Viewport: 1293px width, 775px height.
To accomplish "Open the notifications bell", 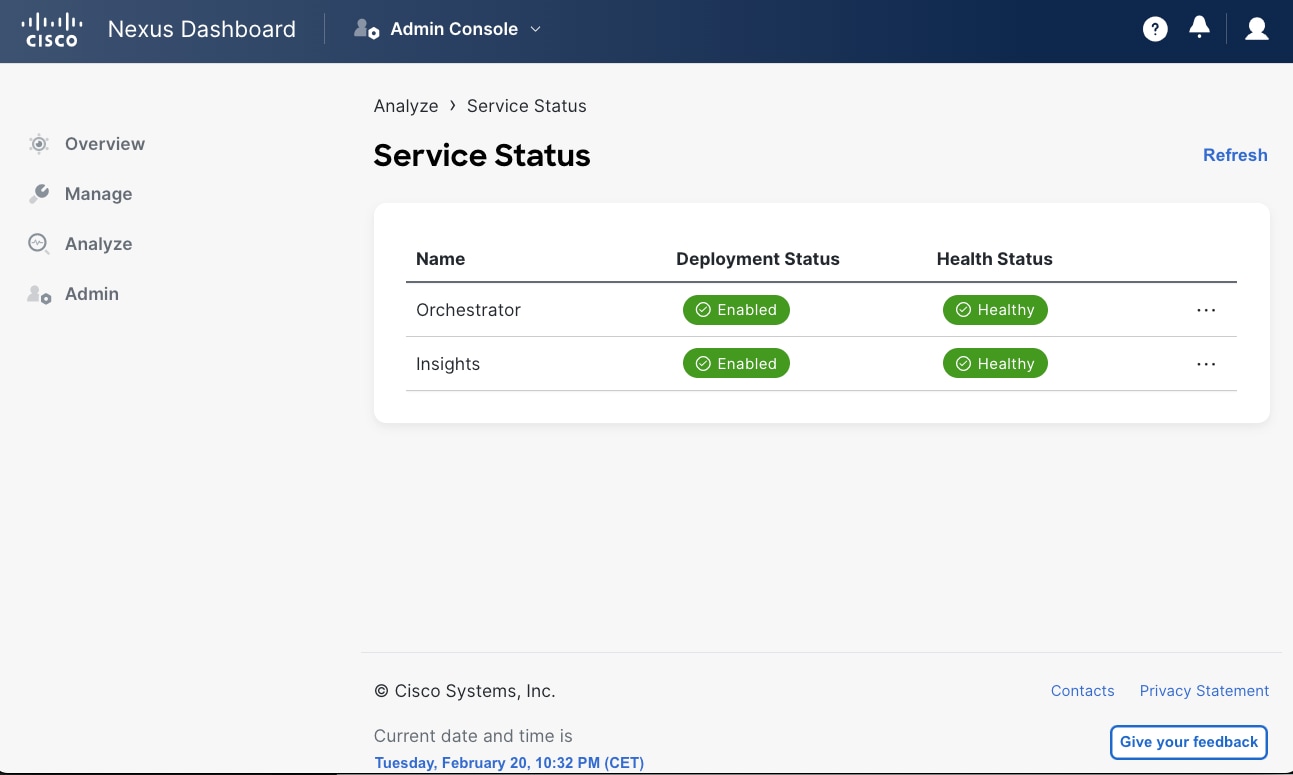I will pyautogui.click(x=1199, y=28).
